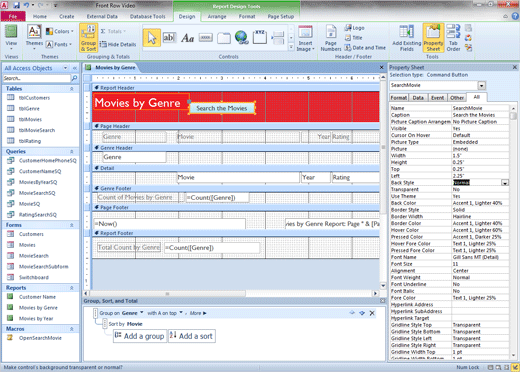Open the Group & Sort tool
This screenshot has height=372, width=520.
click(x=88, y=38)
